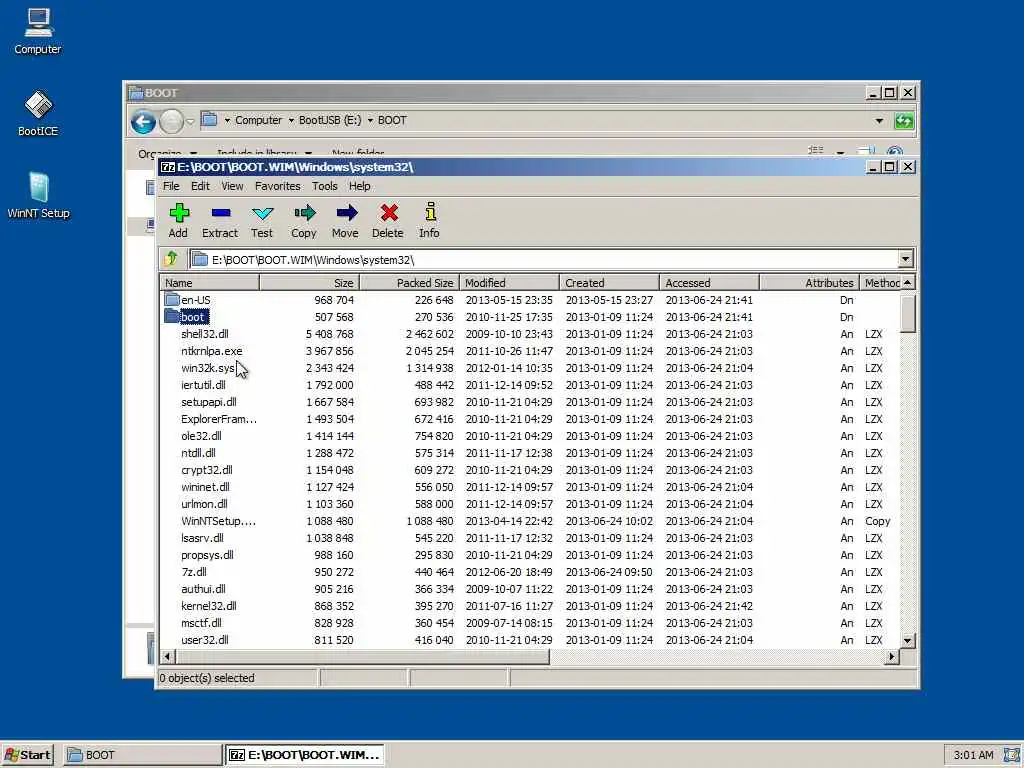Select the ntdll.dll file
1024x768 pixels.
[198, 453]
